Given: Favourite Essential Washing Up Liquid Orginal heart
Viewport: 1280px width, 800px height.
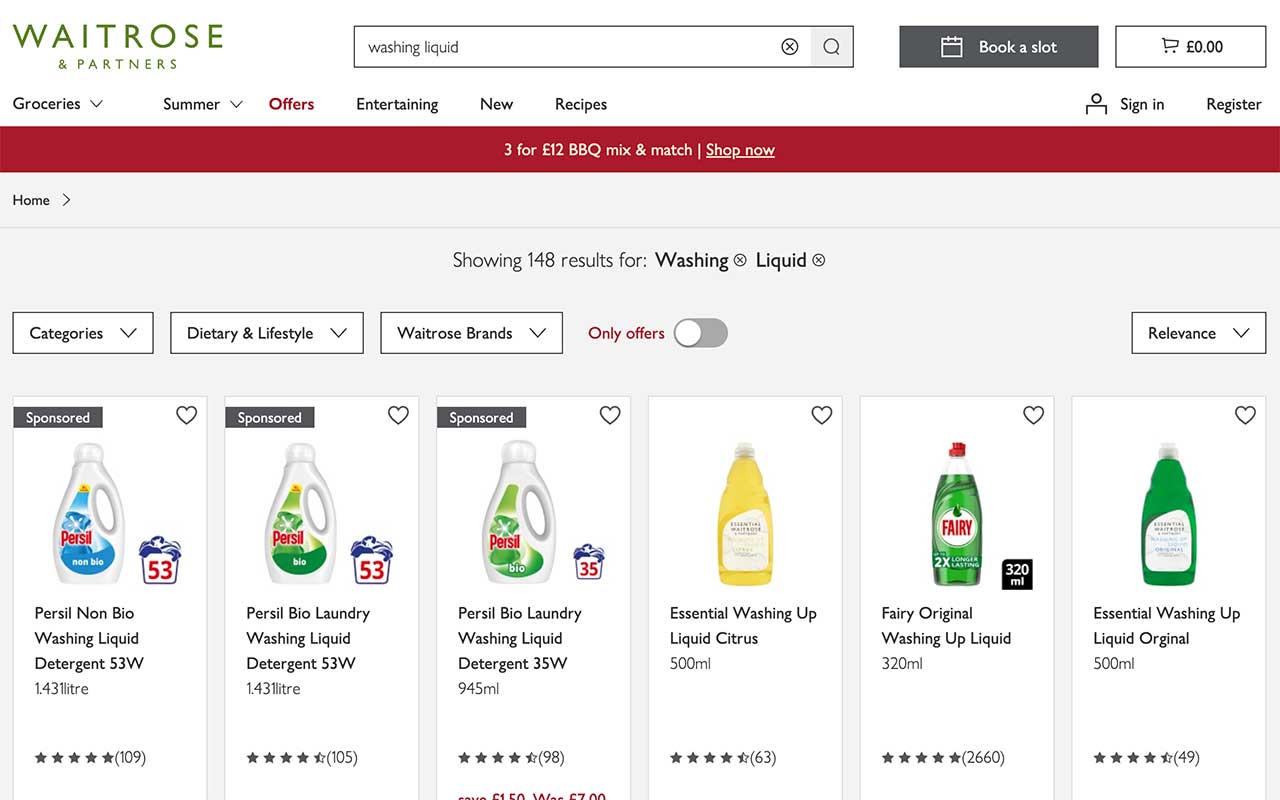Looking at the screenshot, I should (x=1245, y=415).
